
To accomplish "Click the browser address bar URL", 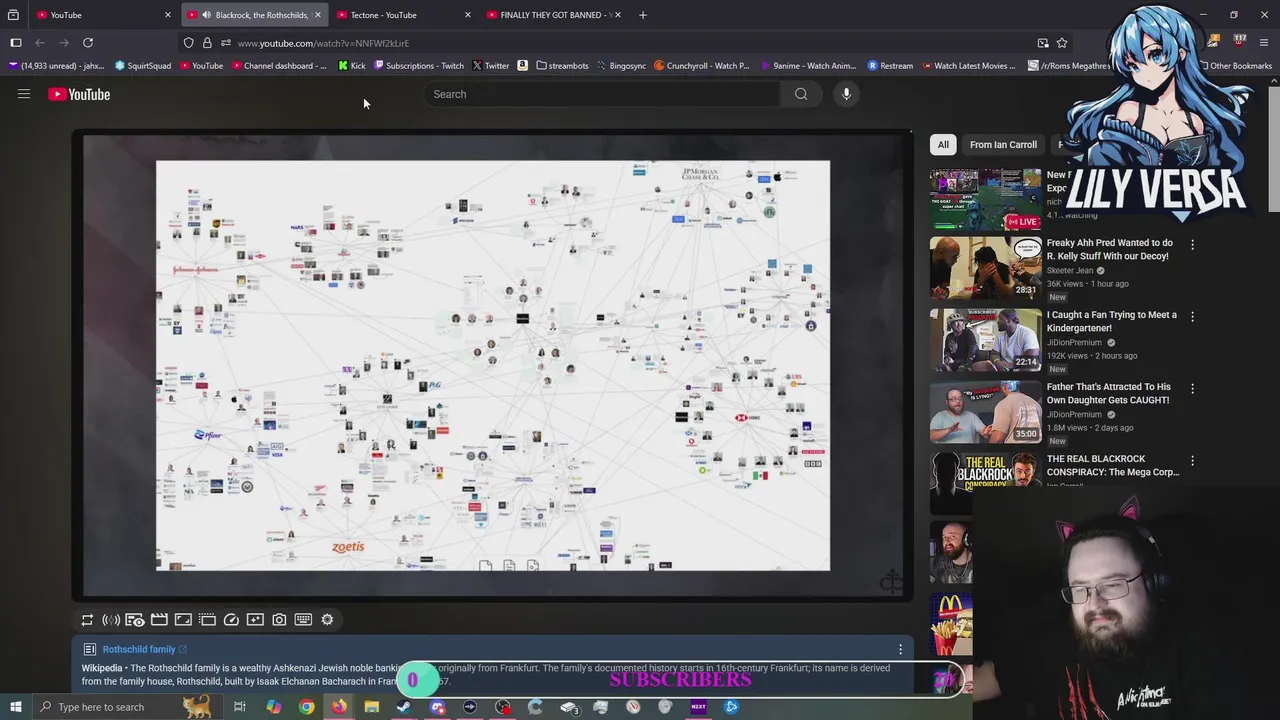I will 323,43.
